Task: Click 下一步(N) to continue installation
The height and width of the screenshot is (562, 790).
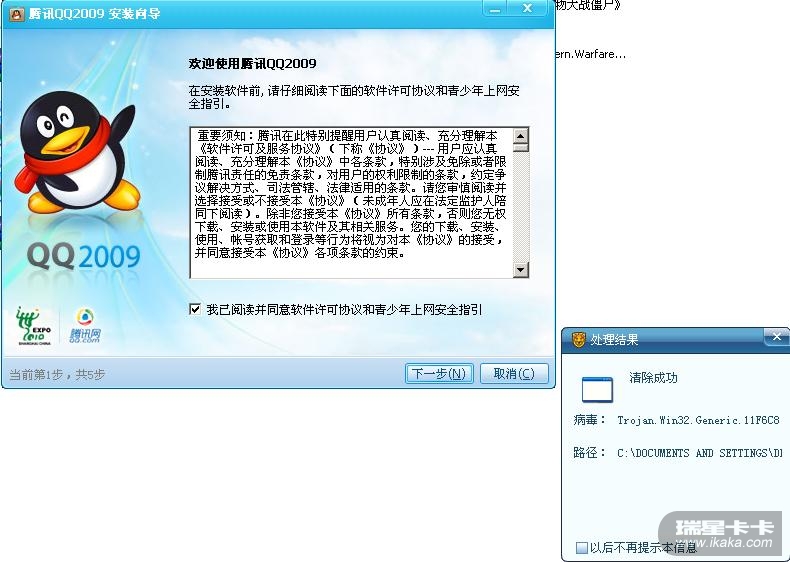Action: coord(439,373)
